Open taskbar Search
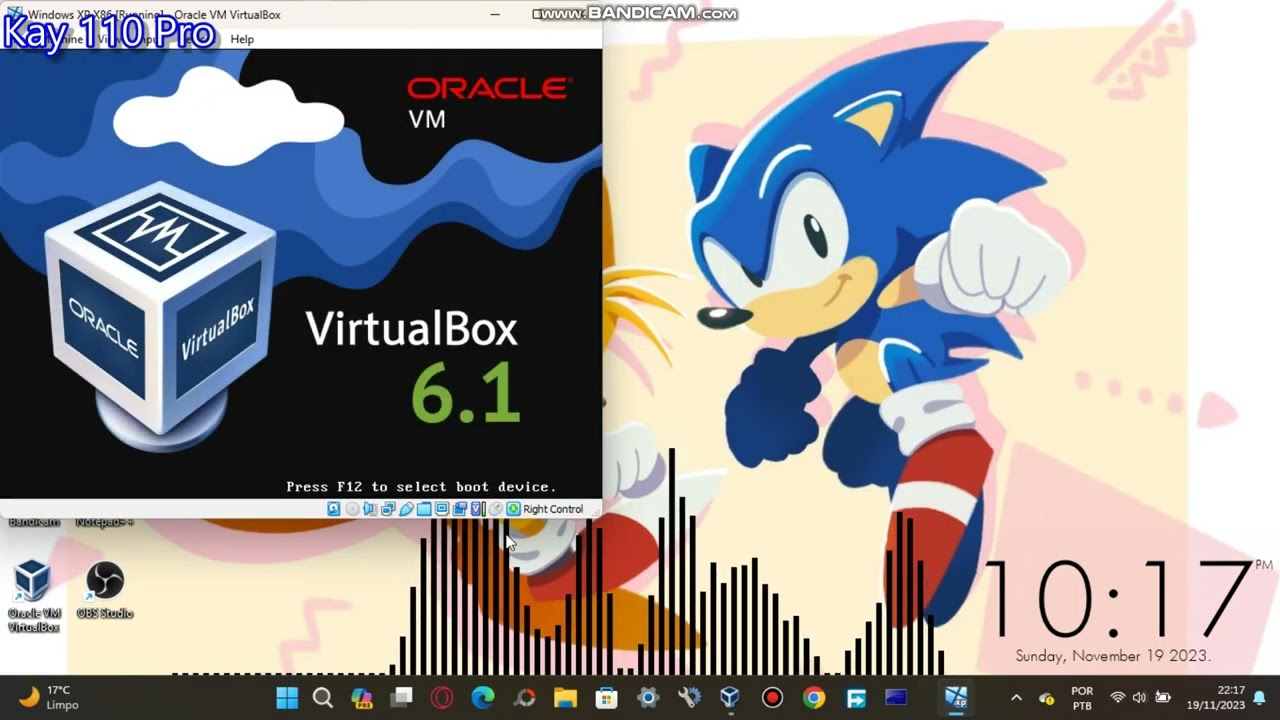 pos(322,697)
